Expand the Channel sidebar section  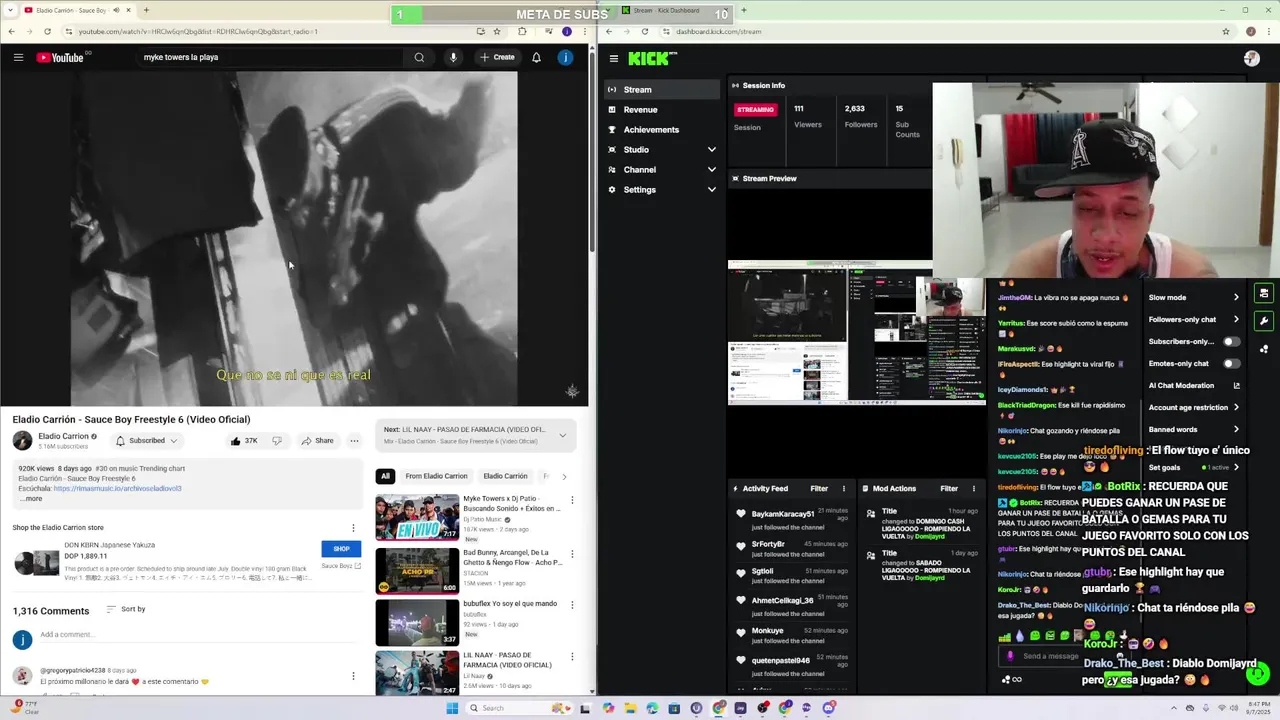pyautogui.click(x=661, y=170)
